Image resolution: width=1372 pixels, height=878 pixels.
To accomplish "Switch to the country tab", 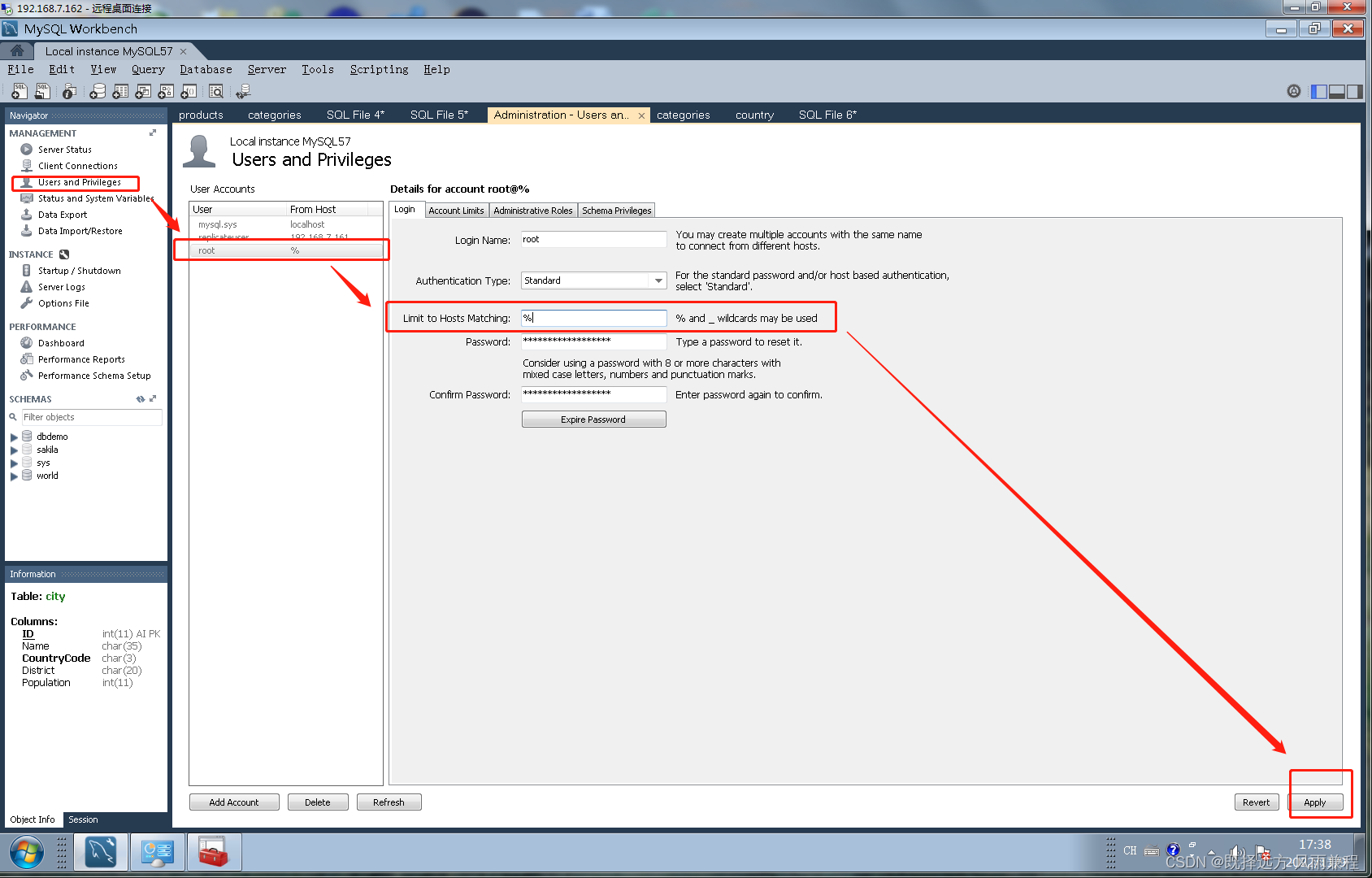I will coord(754,115).
